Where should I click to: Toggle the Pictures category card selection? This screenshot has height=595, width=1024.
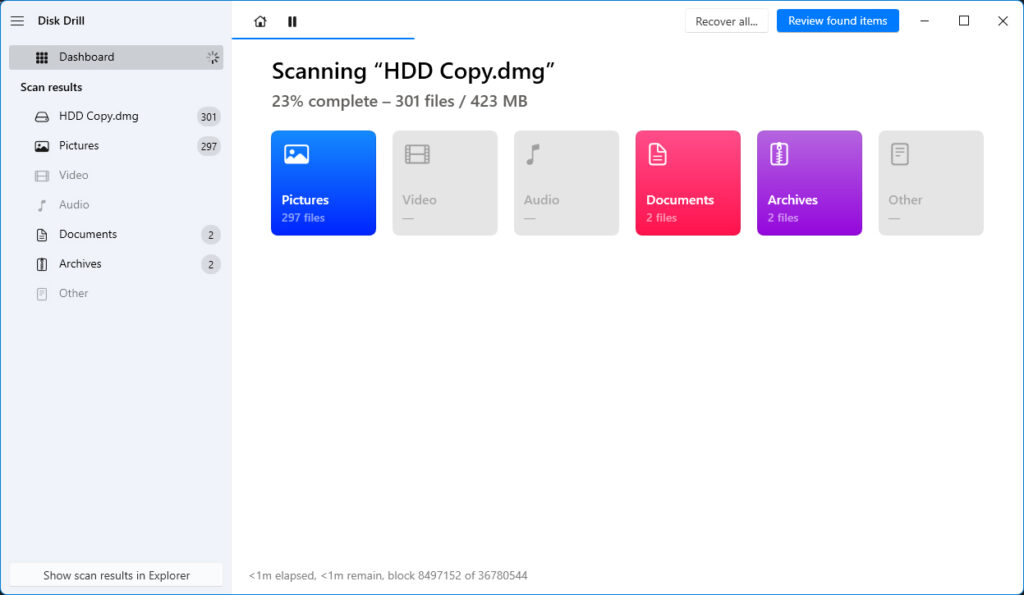[323, 182]
